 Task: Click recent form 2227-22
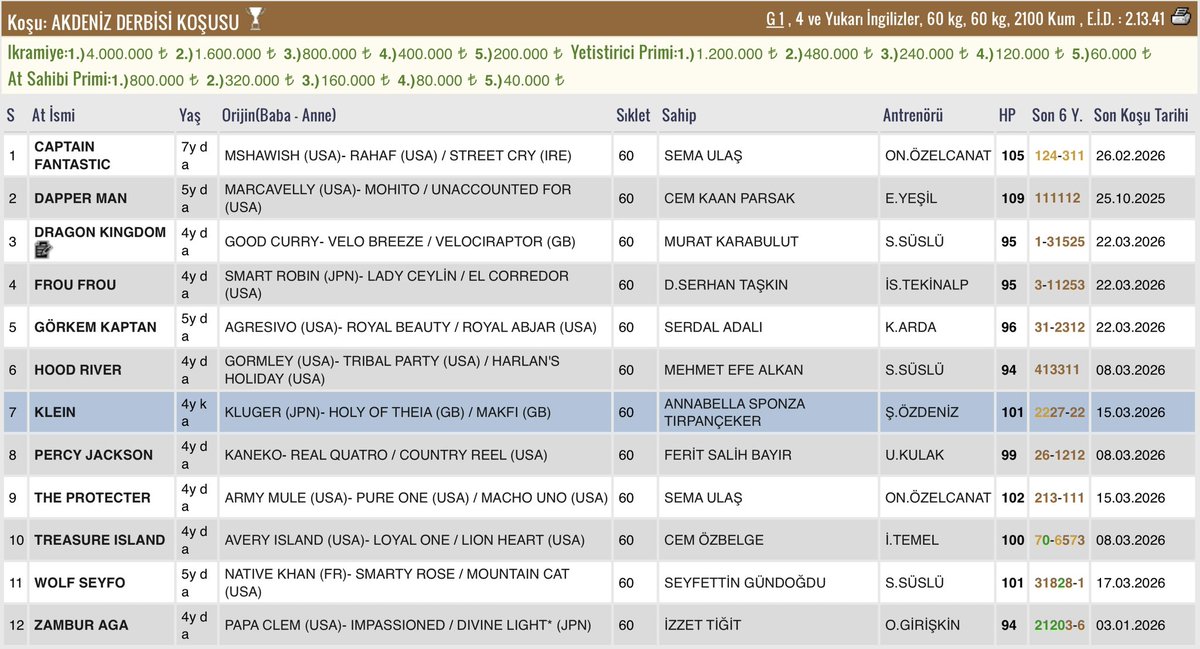tap(1059, 412)
